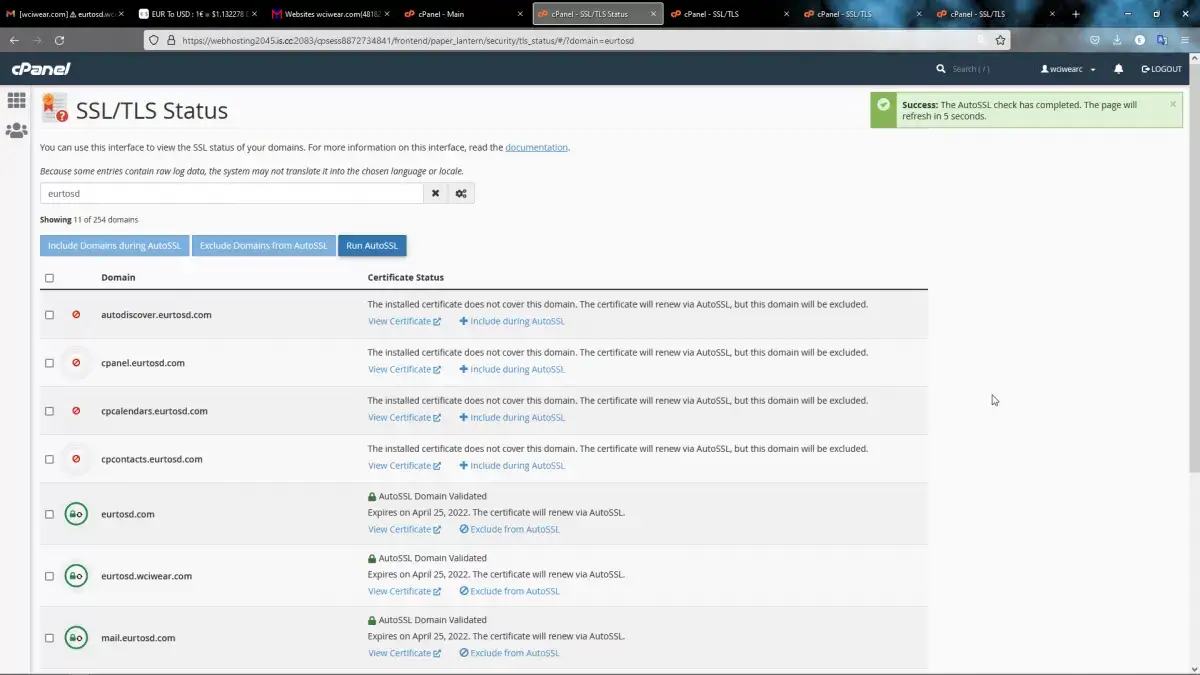
Task: Click green lock status icon for mail.eurtosd.com
Action: (76, 638)
